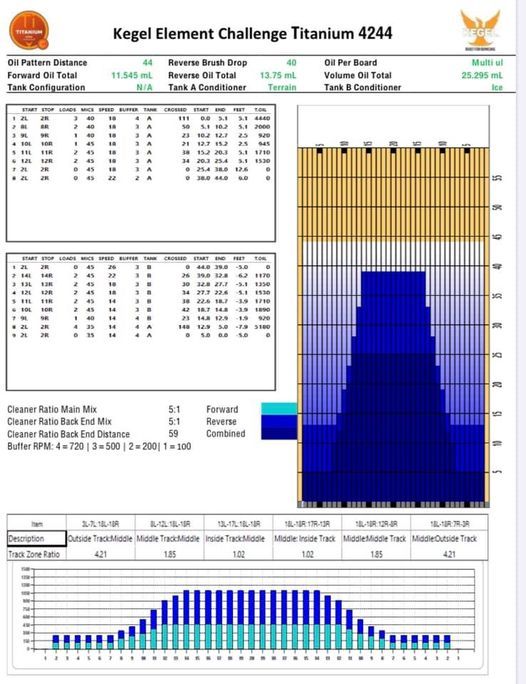Click the "Item" header cell
Viewport: 526px width, 684px height.
pos(37,523)
